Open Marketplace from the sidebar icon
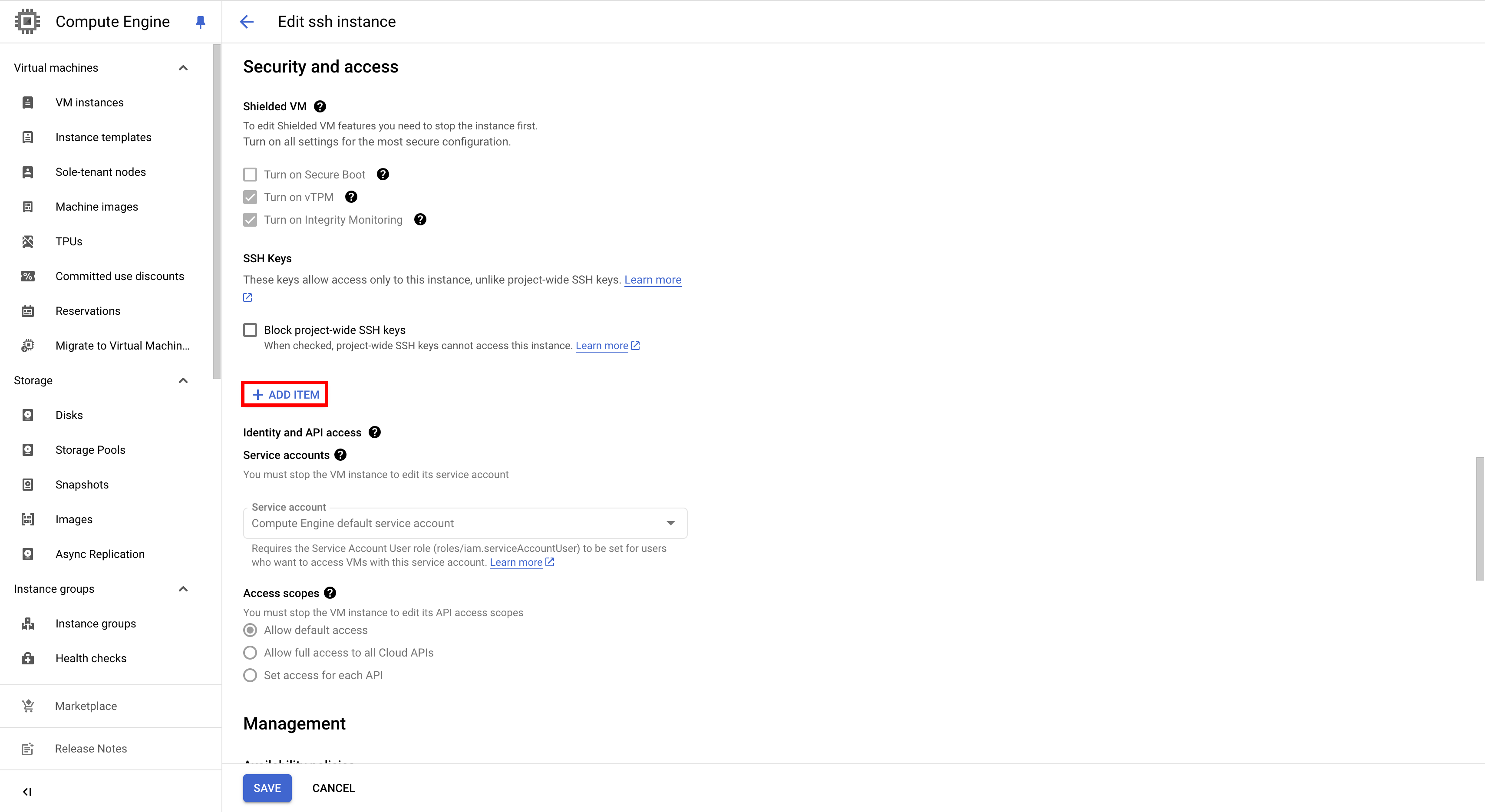The width and height of the screenshot is (1485, 812). point(28,705)
